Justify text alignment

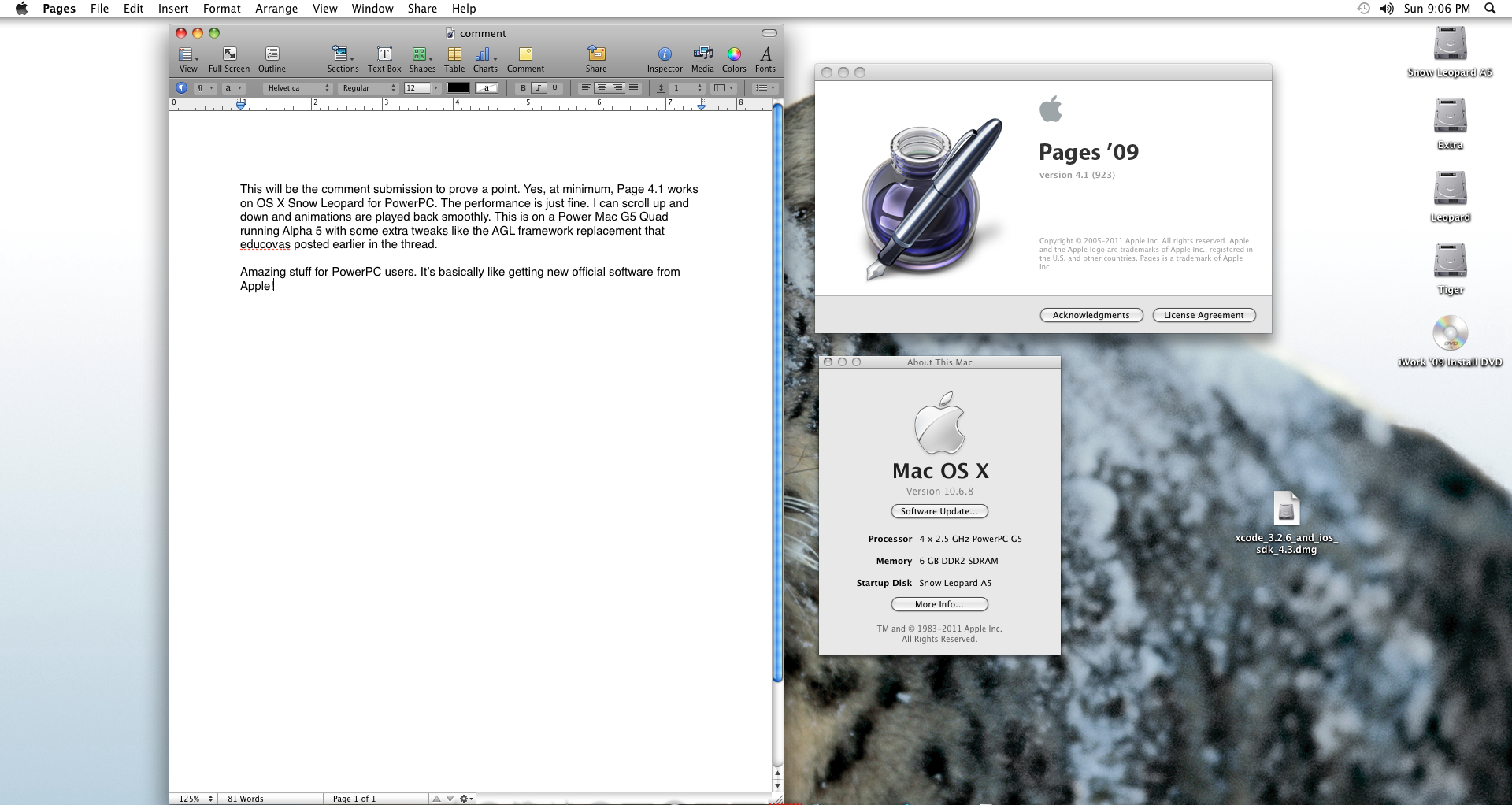(x=633, y=88)
